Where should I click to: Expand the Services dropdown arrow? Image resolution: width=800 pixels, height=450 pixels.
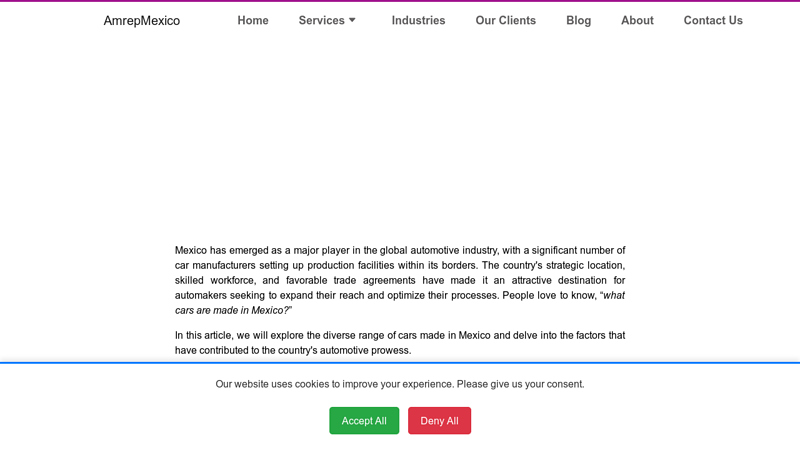pos(352,20)
